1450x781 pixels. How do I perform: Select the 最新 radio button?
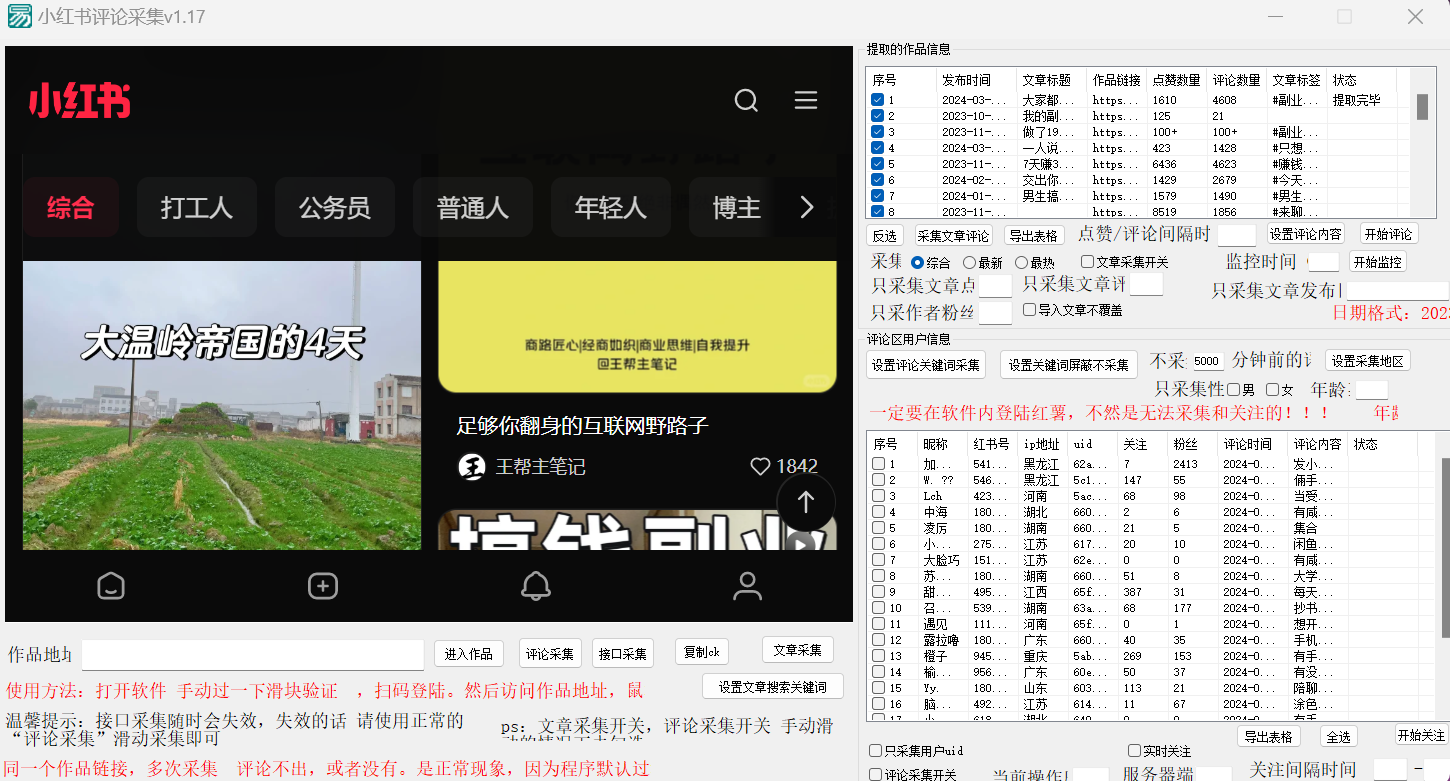(x=970, y=261)
